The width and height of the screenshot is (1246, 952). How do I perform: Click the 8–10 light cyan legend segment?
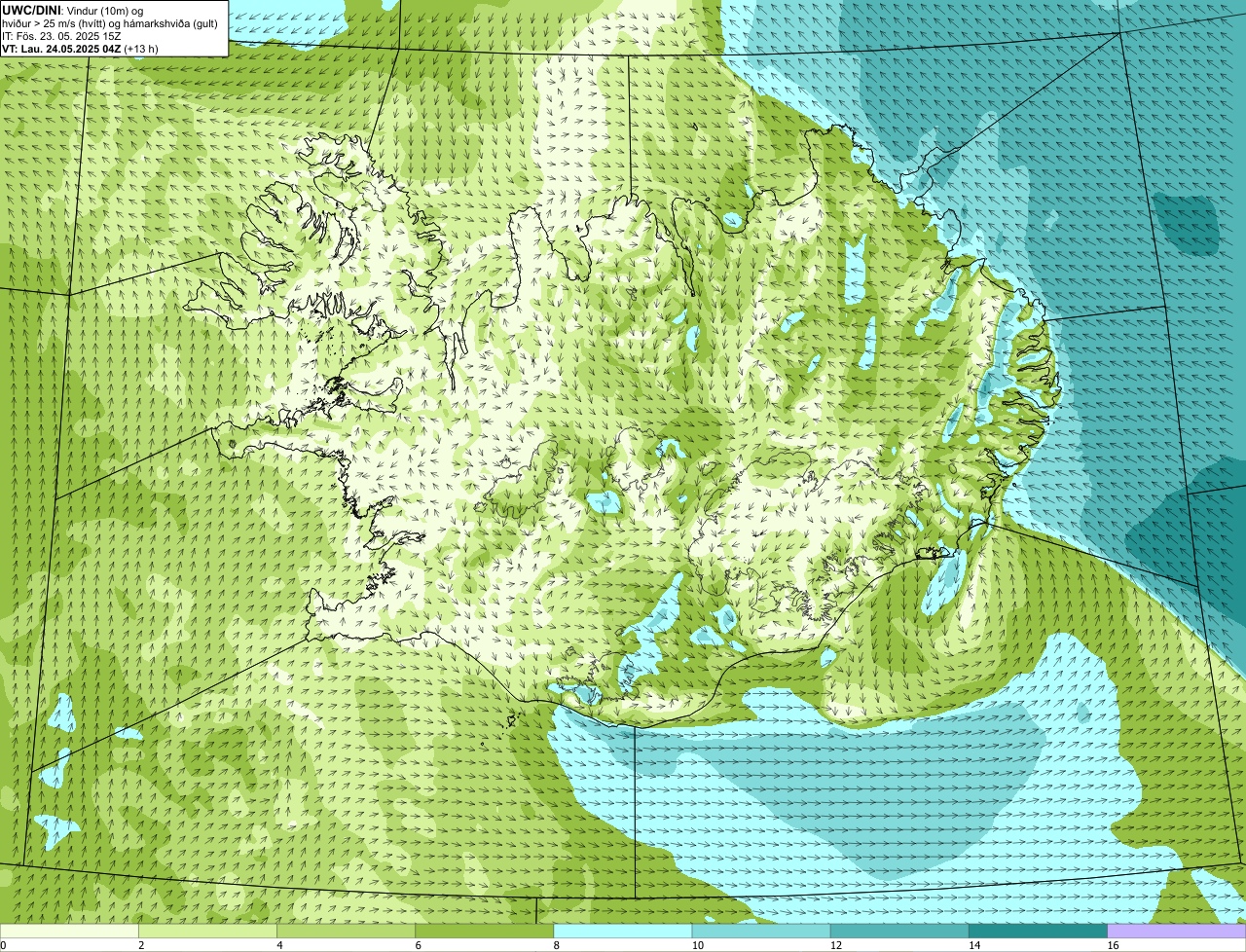623,932
